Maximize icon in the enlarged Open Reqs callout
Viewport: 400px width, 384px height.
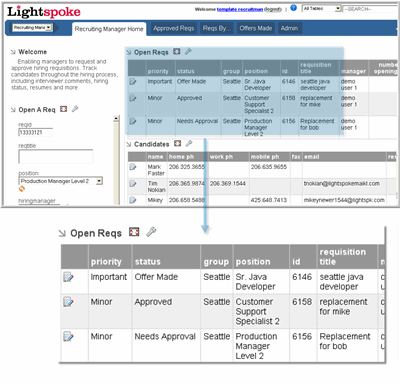(x=134, y=232)
